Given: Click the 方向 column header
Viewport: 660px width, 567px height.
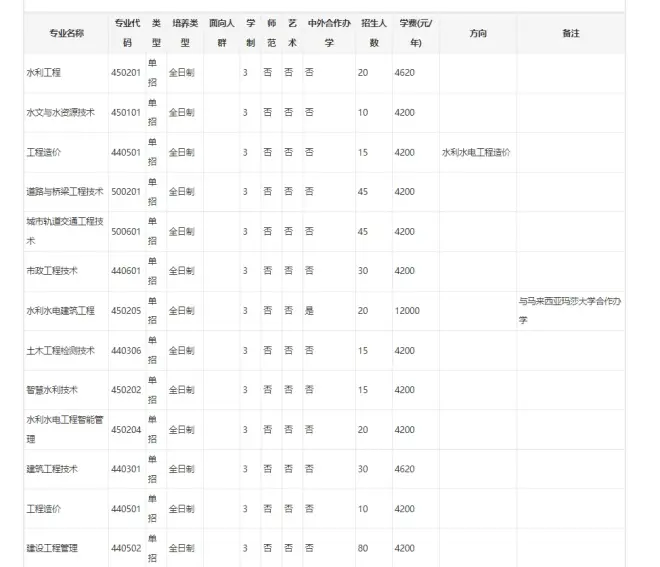Looking at the screenshot, I should pos(477,33).
